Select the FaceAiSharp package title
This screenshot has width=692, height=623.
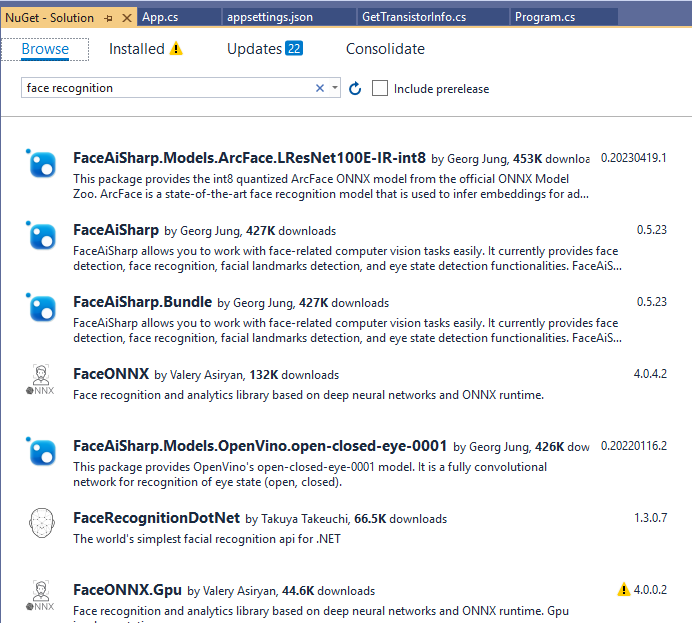click(x=116, y=230)
